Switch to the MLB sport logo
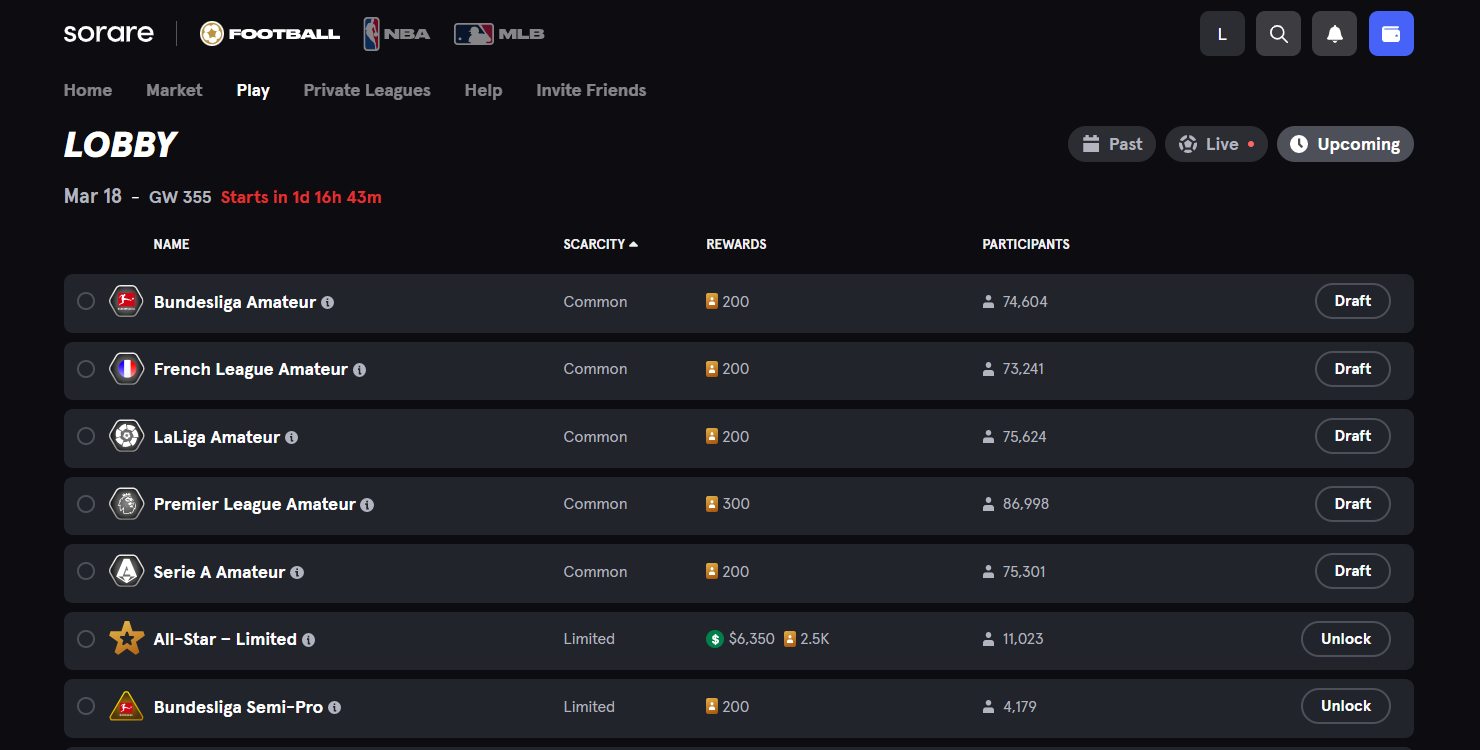The height and width of the screenshot is (750, 1480). point(499,34)
